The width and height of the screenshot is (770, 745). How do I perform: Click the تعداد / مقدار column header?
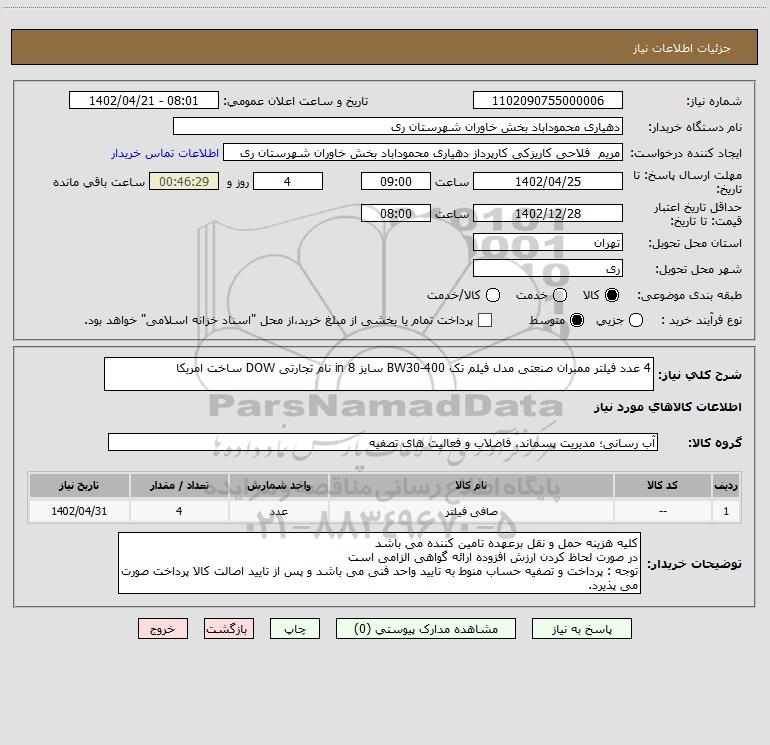tap(179, 485)
